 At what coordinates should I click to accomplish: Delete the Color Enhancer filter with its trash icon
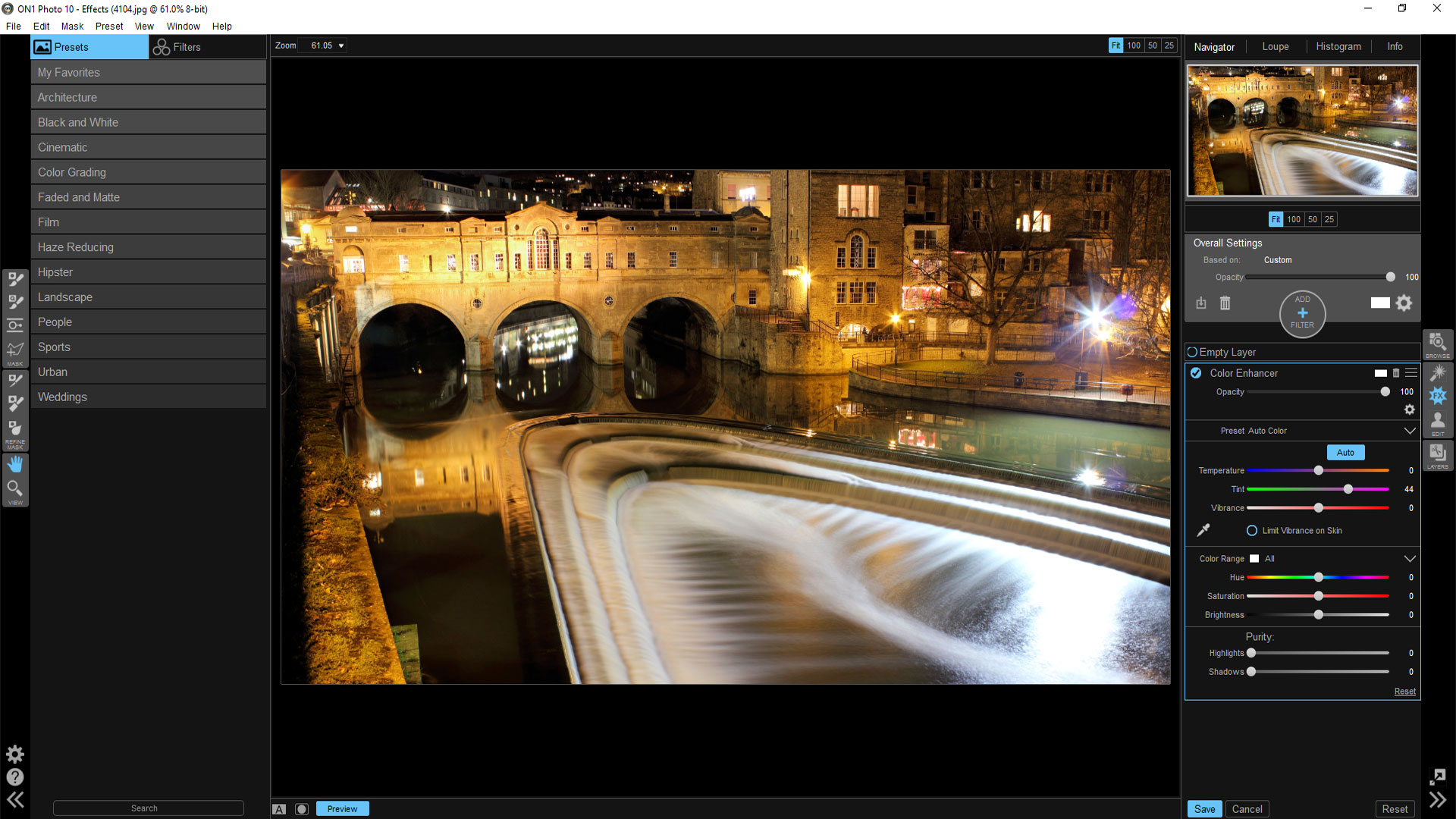point(1396,373)
